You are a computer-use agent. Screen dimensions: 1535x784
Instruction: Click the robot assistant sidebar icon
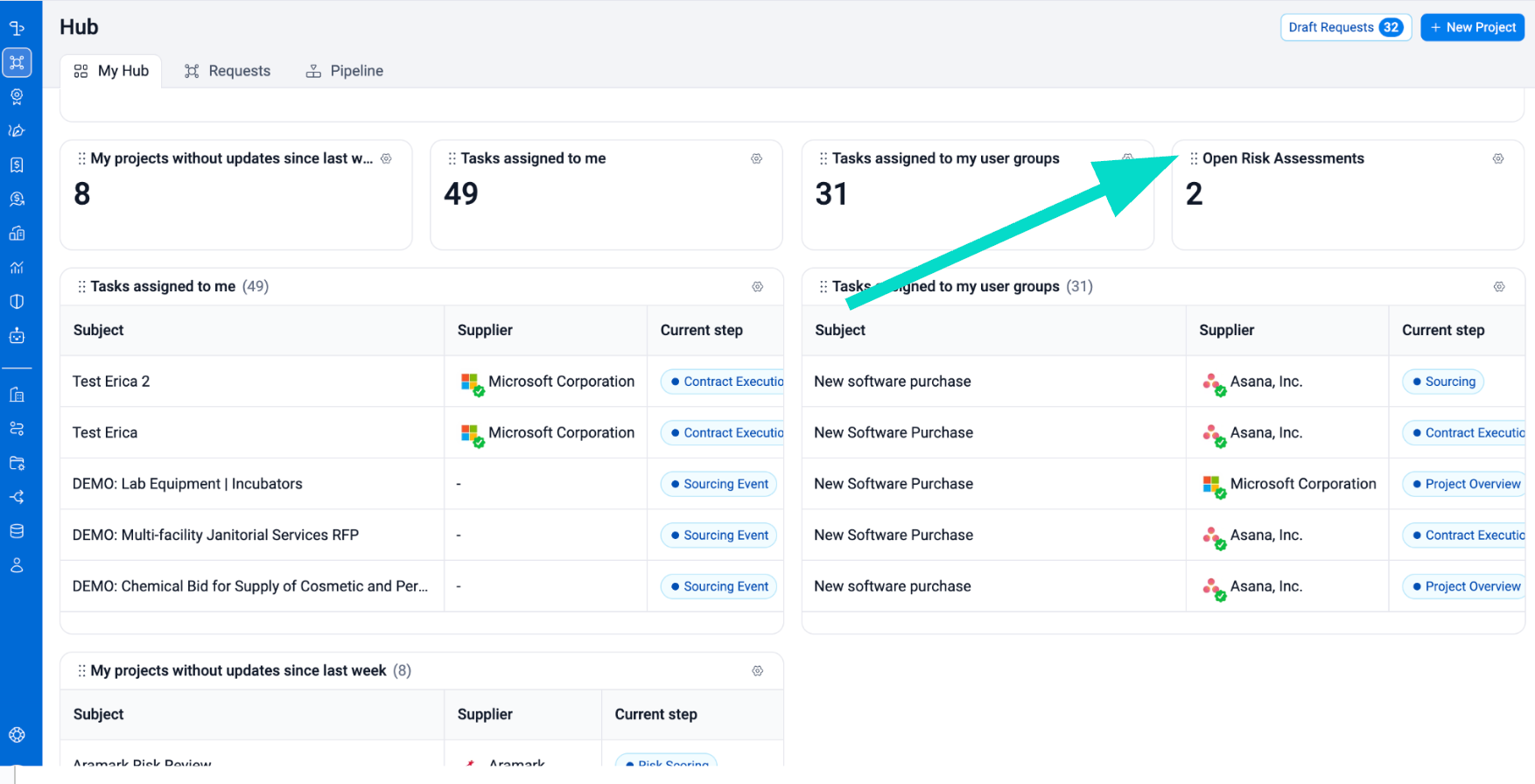pyautogui.click(x=17, y=336)
